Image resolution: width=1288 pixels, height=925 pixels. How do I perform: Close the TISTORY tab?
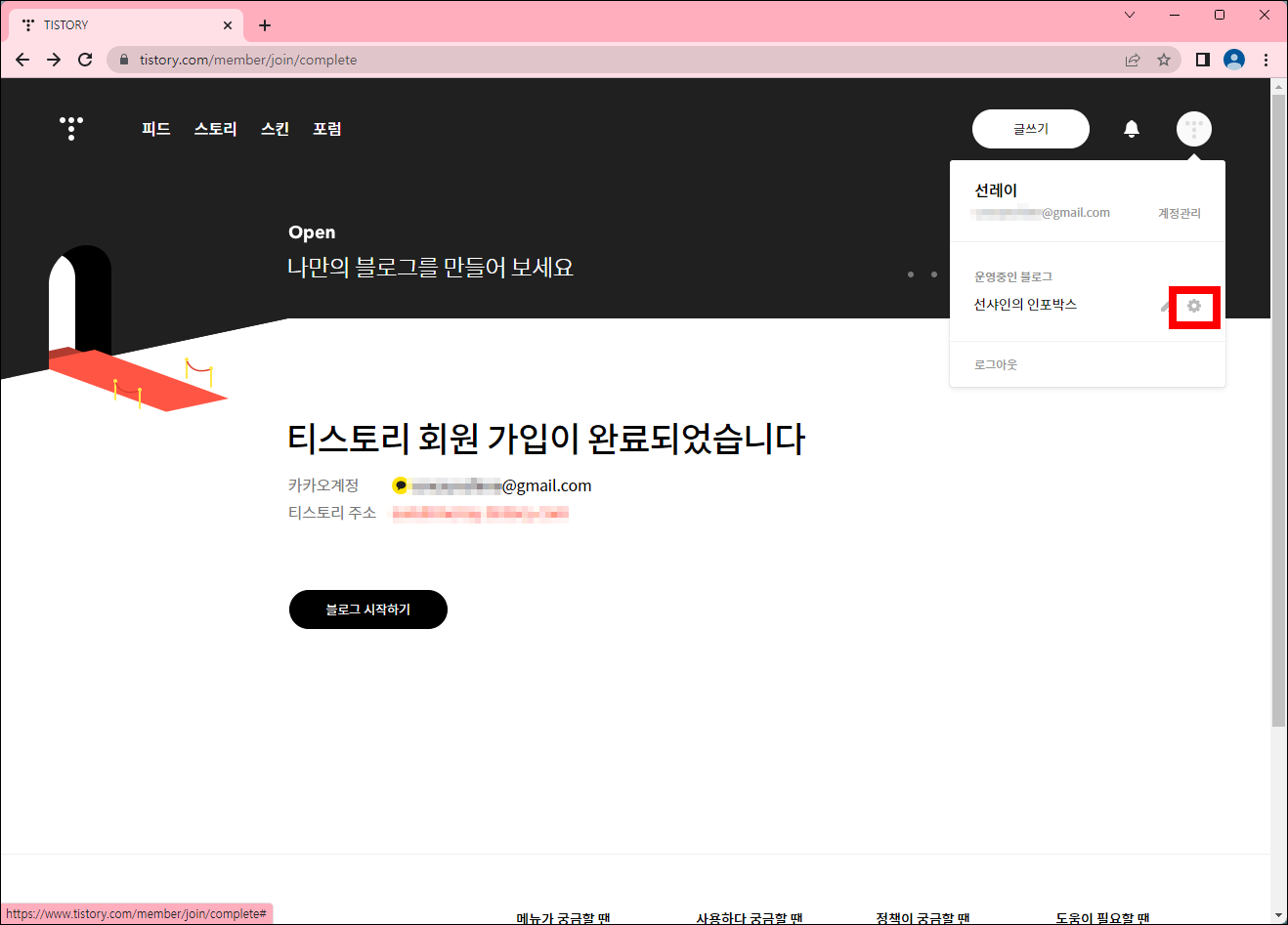pos(228,25)
